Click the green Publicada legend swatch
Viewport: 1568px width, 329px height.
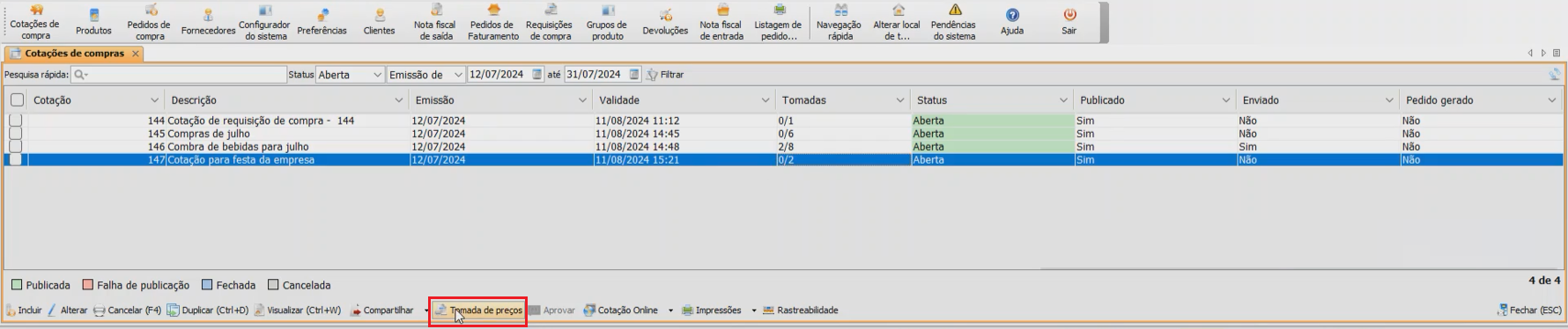(x=17, y=285)
